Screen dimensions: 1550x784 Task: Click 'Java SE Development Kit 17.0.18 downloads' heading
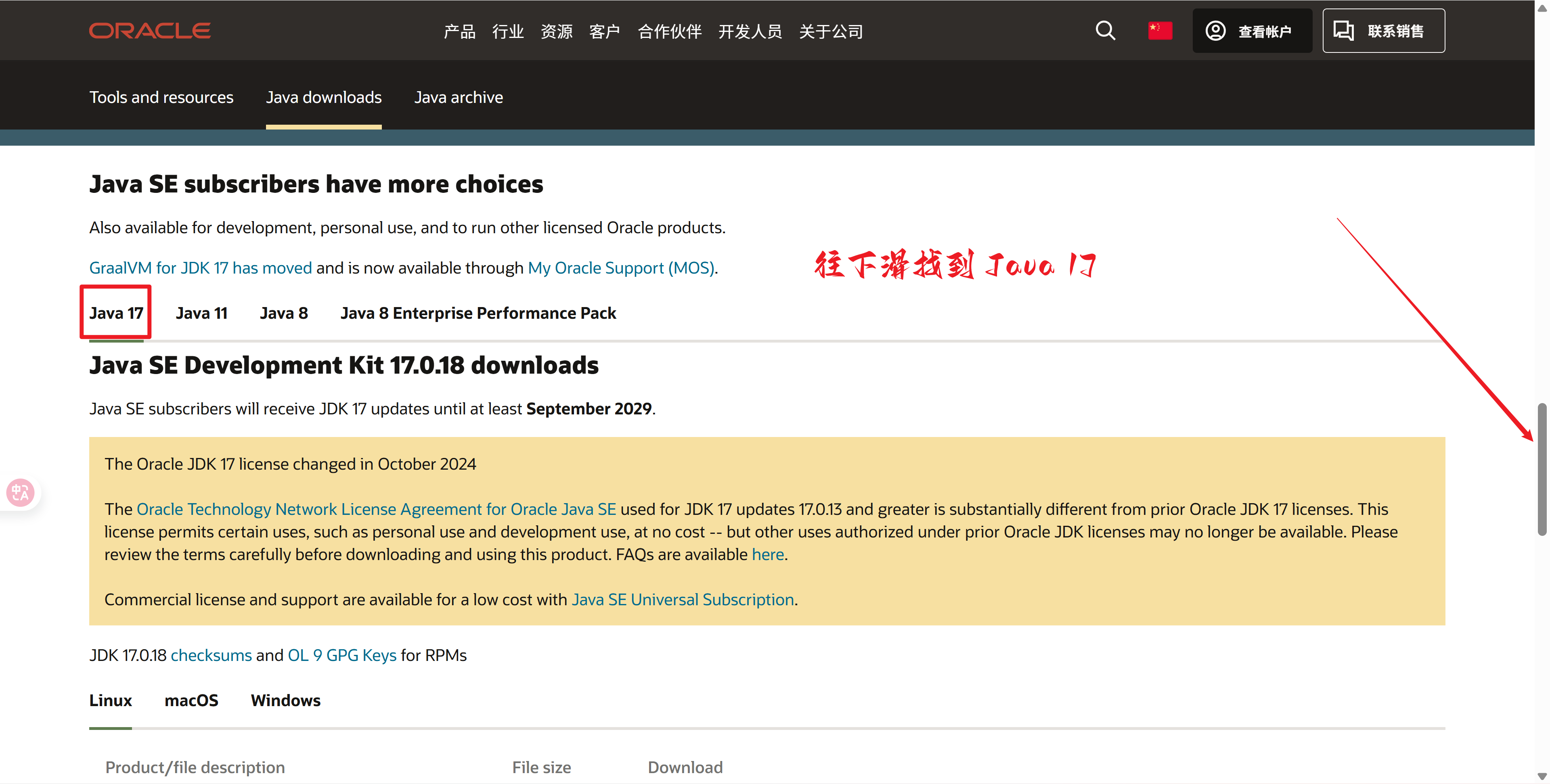344,365
